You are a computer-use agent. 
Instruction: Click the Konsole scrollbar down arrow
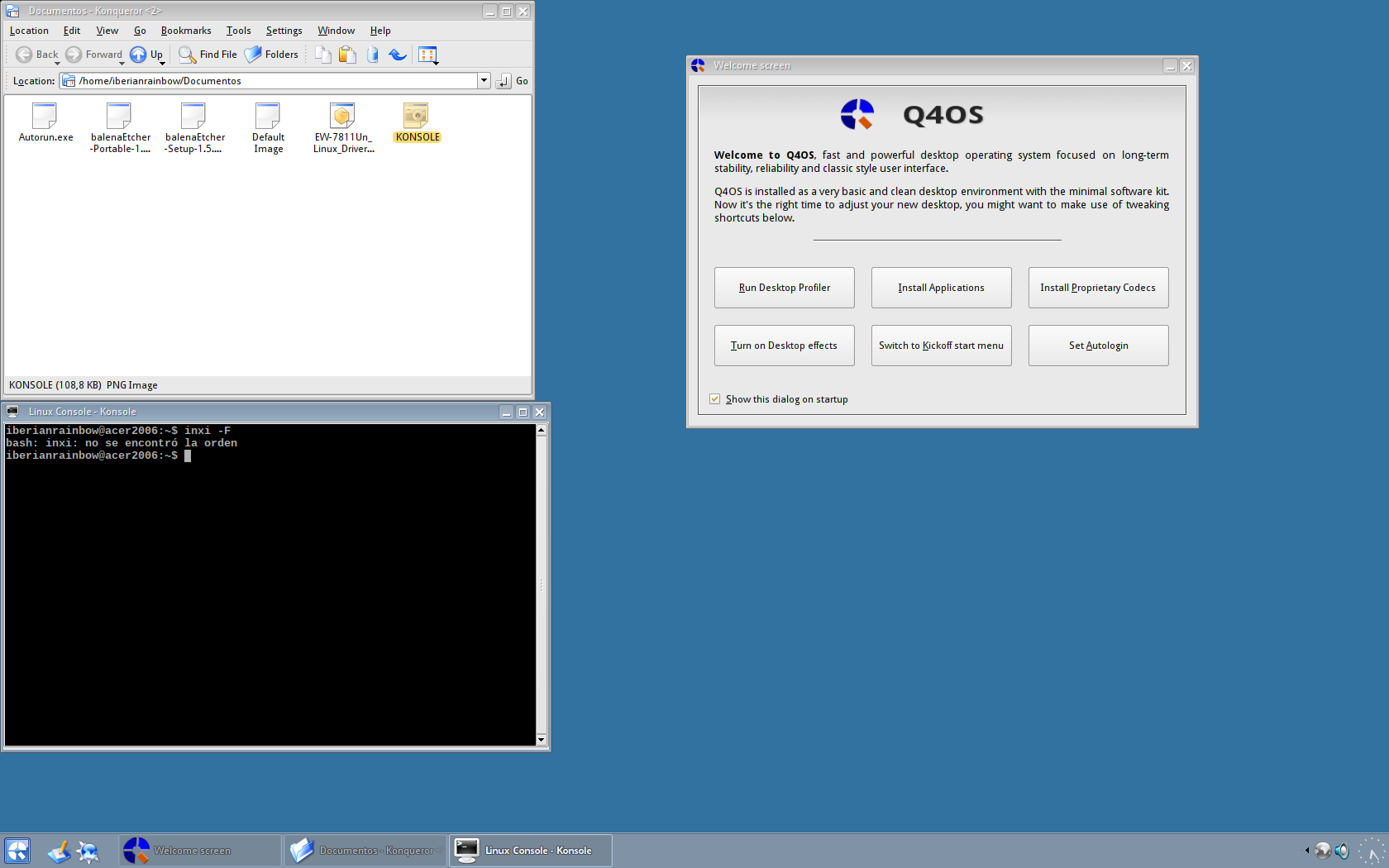pyautogui.click(x=542, y=740)
